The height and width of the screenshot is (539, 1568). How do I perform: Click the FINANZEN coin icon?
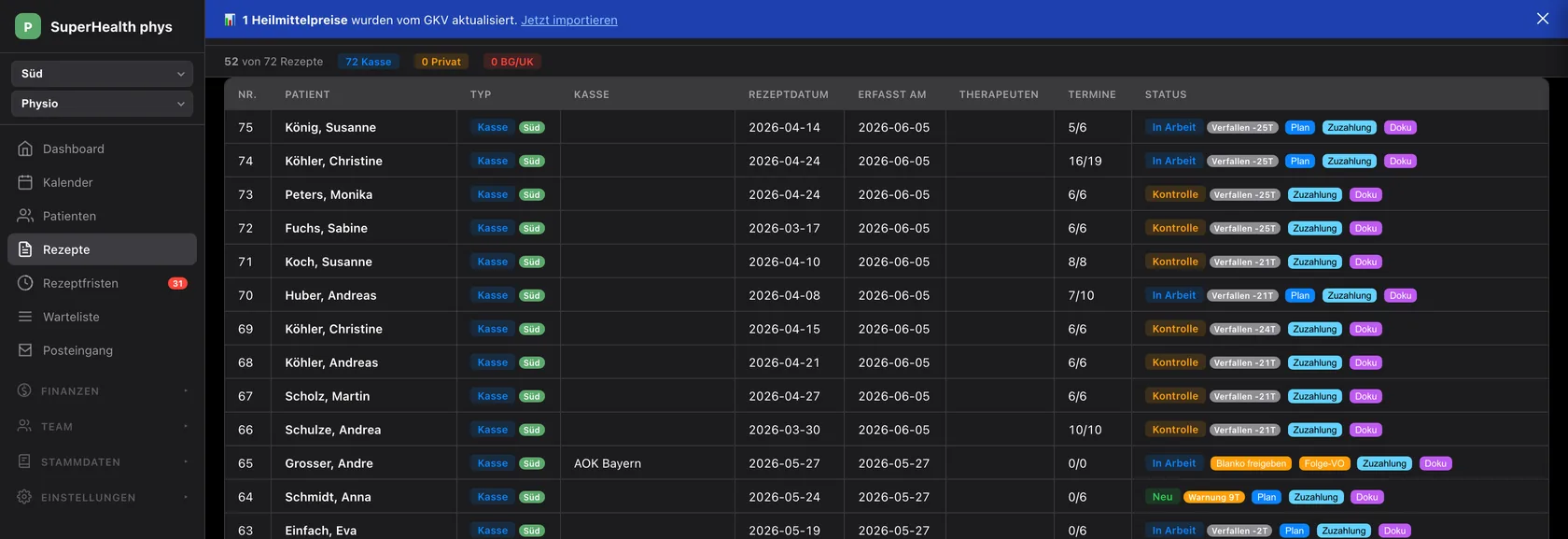point(24,390)
